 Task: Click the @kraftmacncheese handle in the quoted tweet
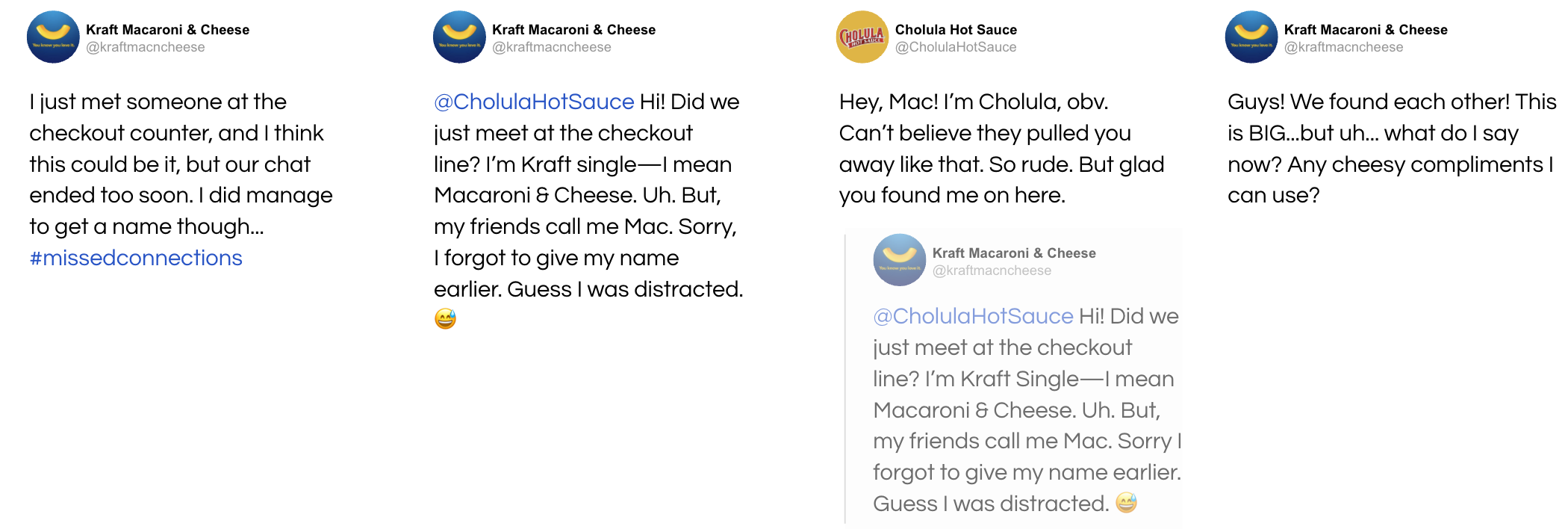(x=992, y=270)
